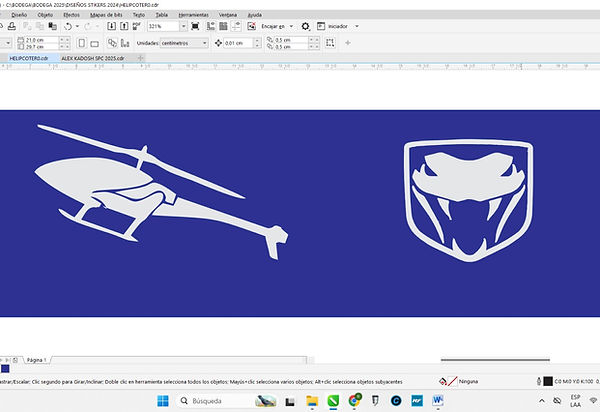Click the plus to open new document tab
The height and width of the screenshot is (412, 600).
point(140,58)
